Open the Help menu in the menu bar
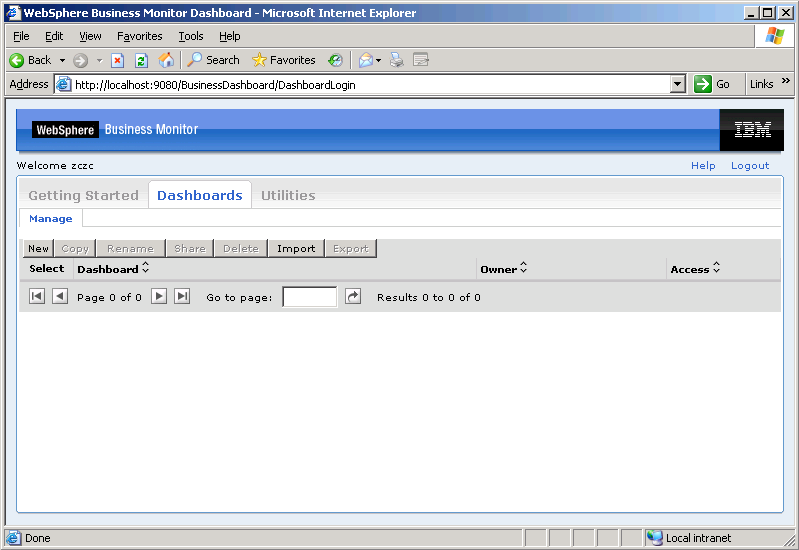This screenshot has height=550, width=799. pos(230,36)
